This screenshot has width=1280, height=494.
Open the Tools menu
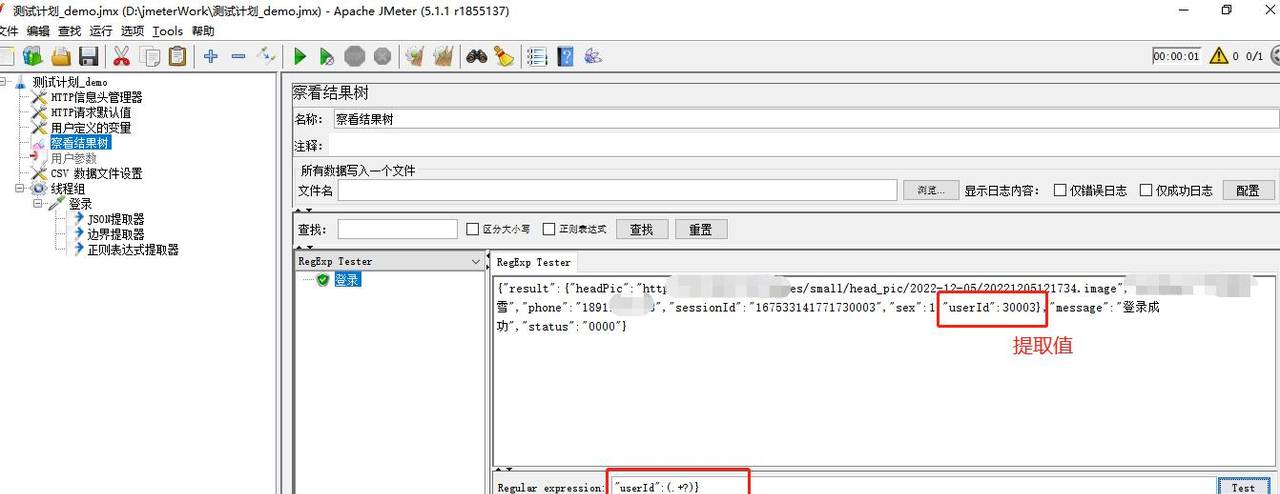(167, 31)
